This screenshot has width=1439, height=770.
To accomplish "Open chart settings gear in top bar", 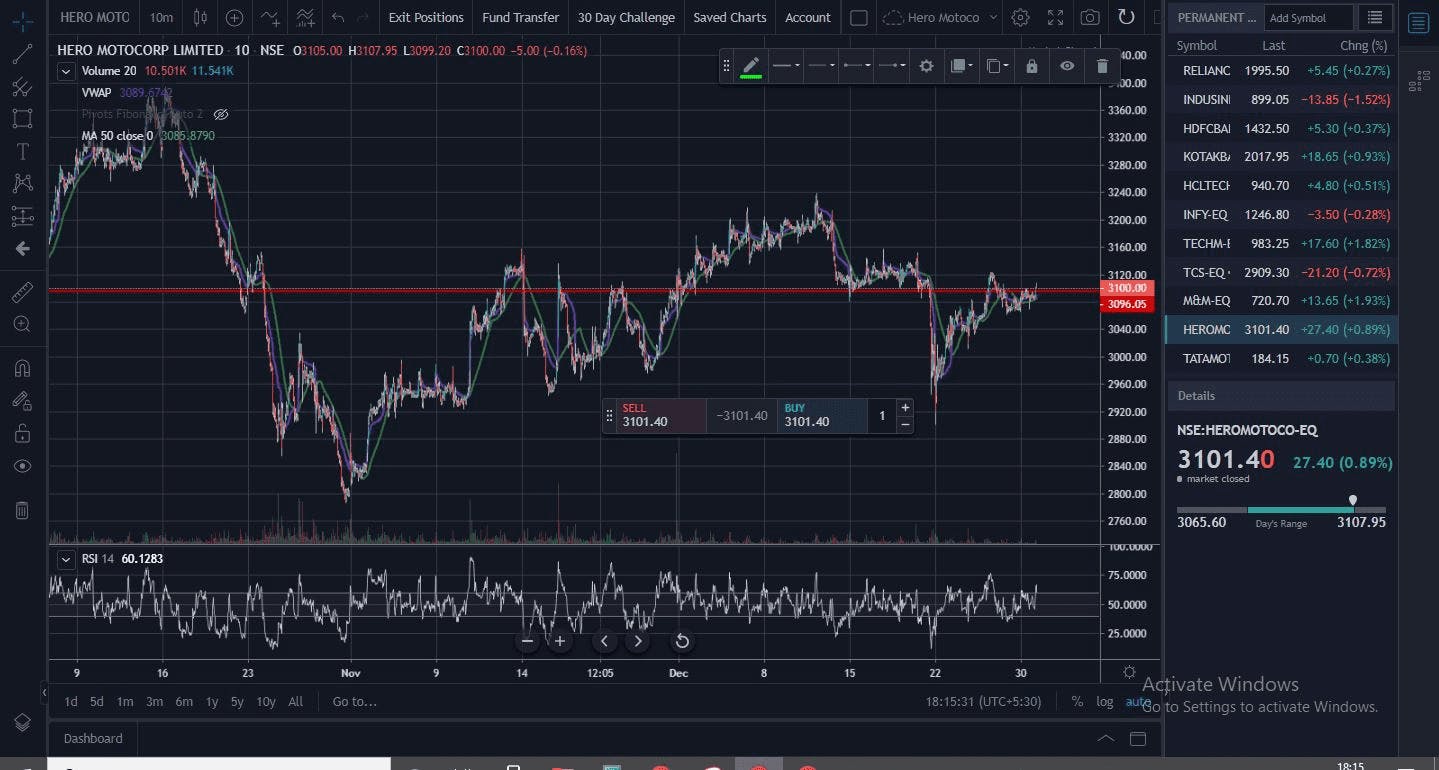I will tap(1020, 17).
